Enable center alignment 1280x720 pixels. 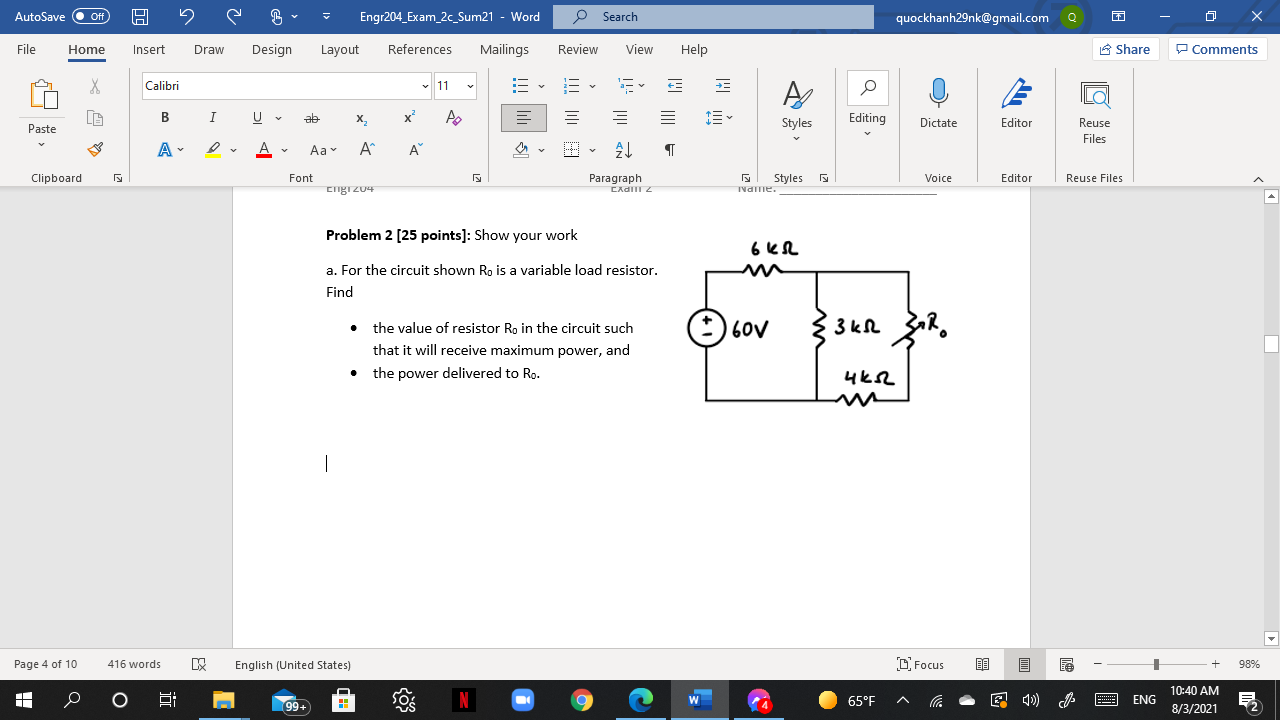(571, 117)
